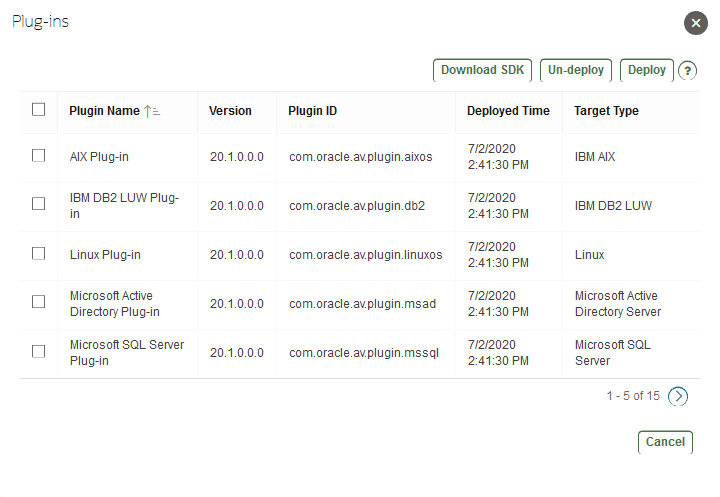Check the IBM DB2 LUW Plug-in checkbox
This screenshot has height=497, width=720.
click(x=39, y=204)
